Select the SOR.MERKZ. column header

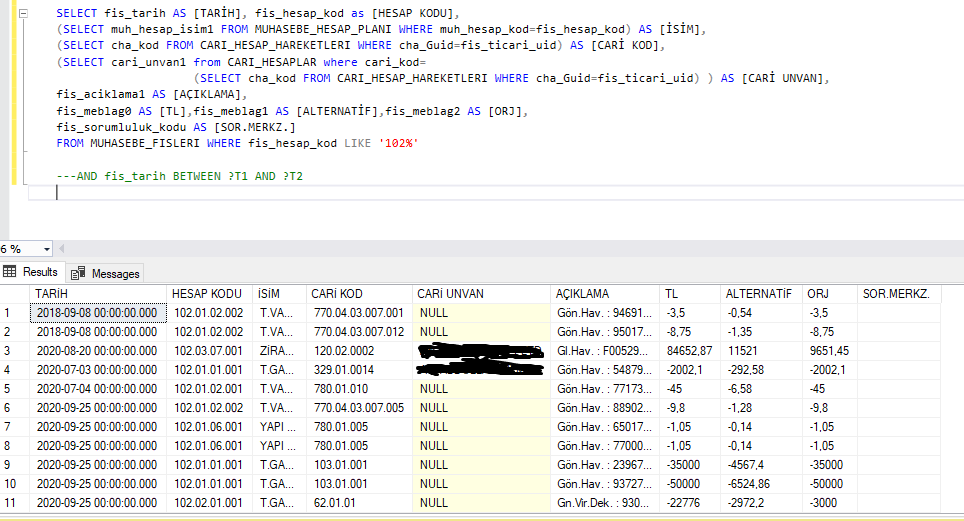coord(899,294)
